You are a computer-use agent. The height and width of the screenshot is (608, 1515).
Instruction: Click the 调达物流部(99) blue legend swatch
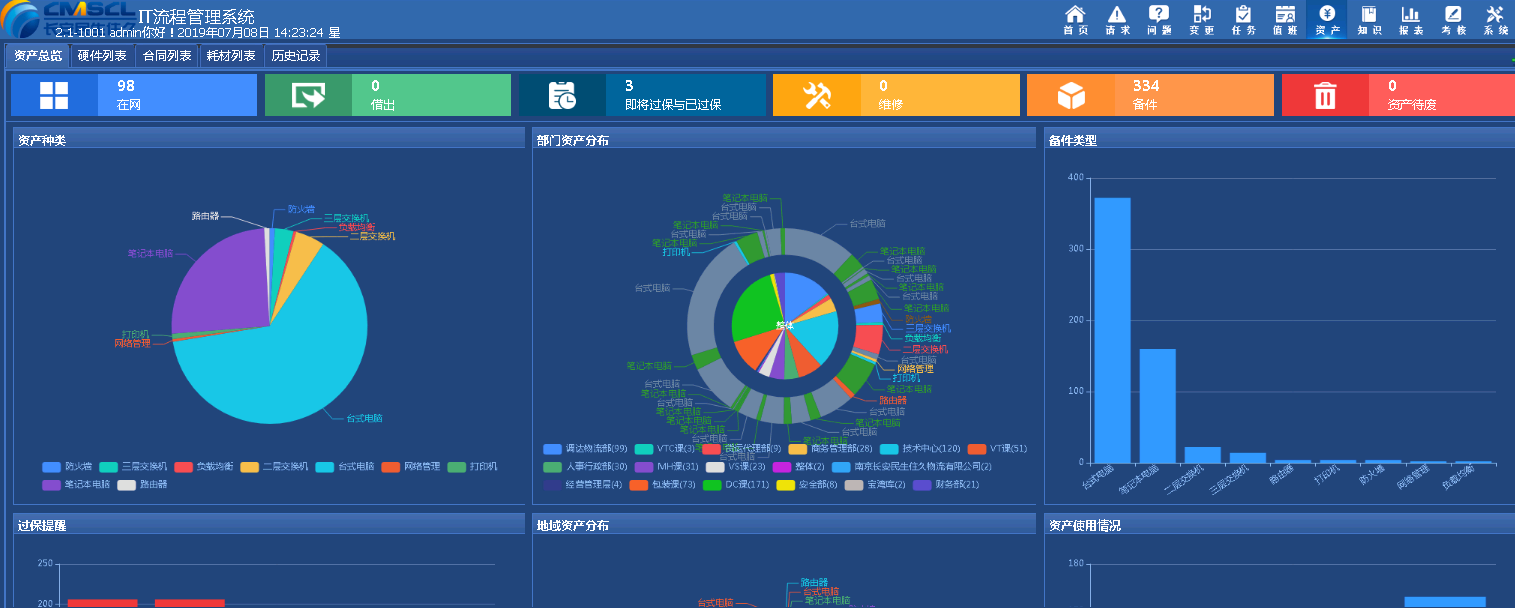(552, 449)
